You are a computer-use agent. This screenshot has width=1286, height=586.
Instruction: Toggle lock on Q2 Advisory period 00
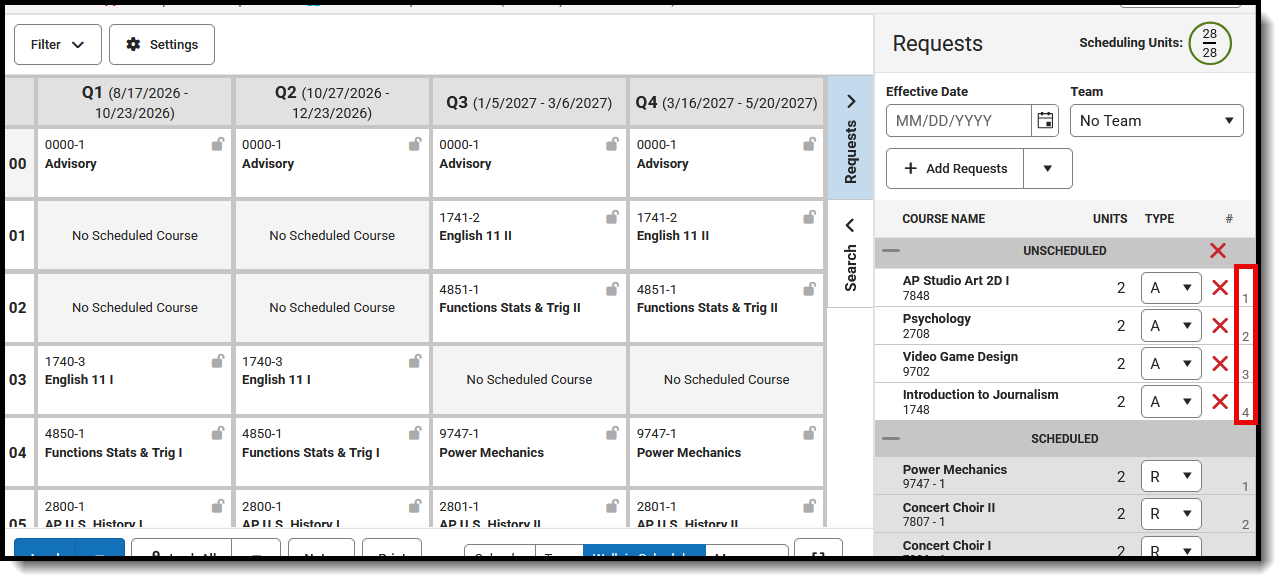click(x=415, y=145)
